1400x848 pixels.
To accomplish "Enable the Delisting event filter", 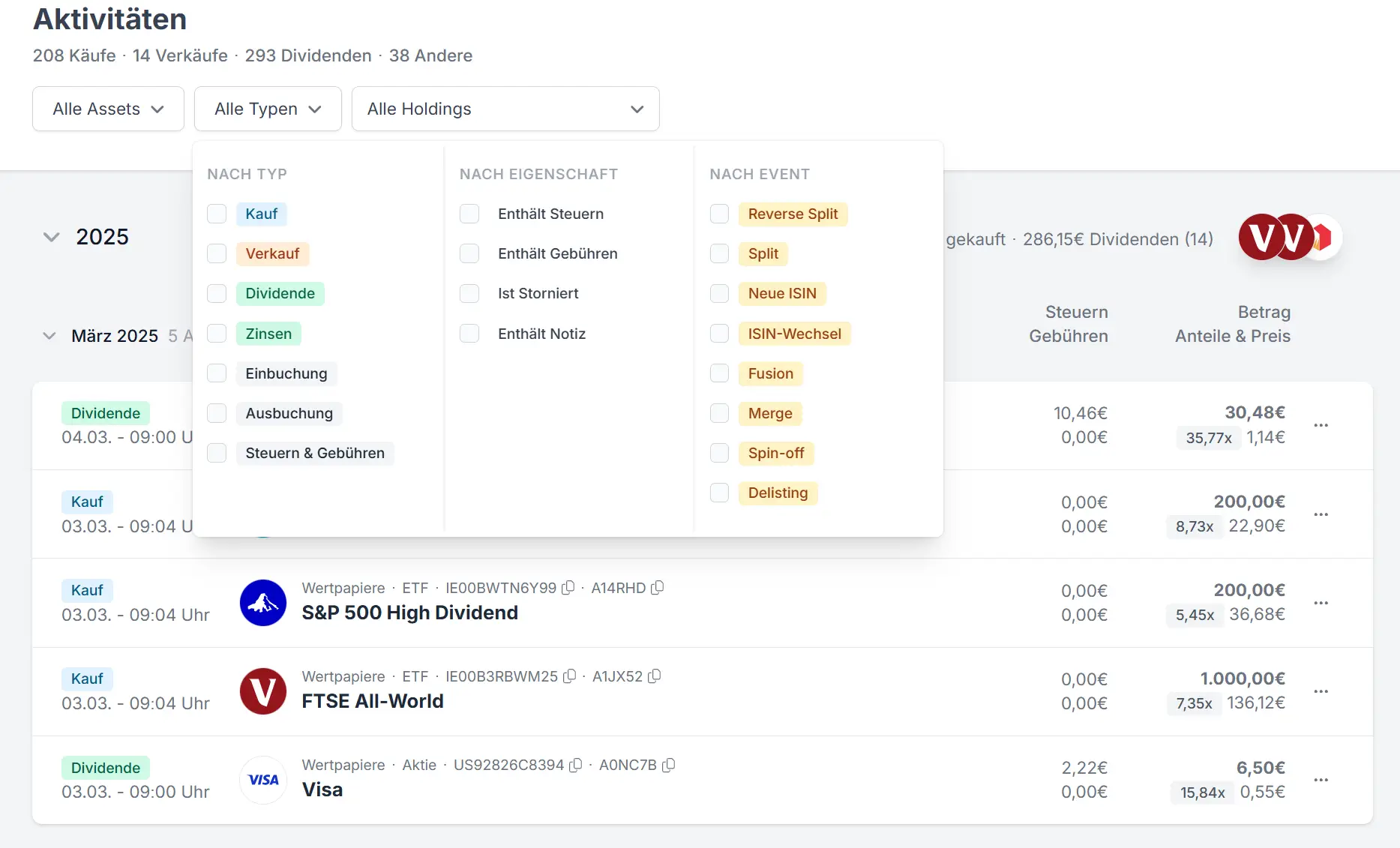I will point(719,493).
